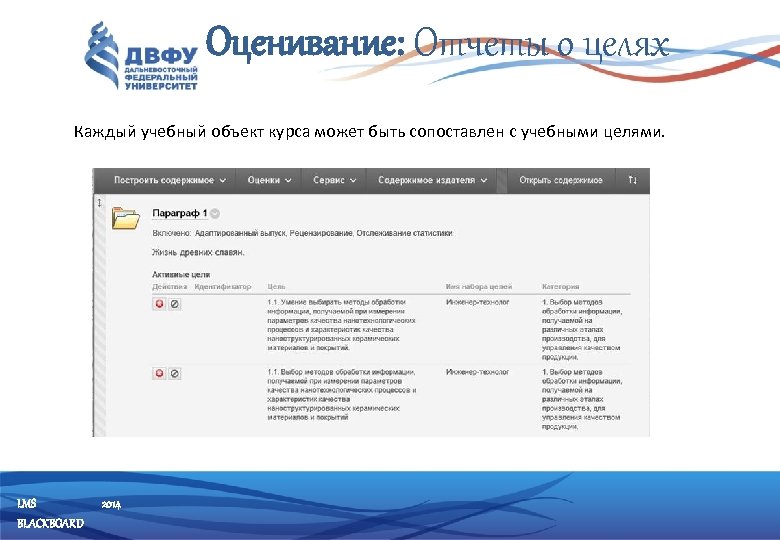Click the ДВФУ university logo

click(141, 56)
